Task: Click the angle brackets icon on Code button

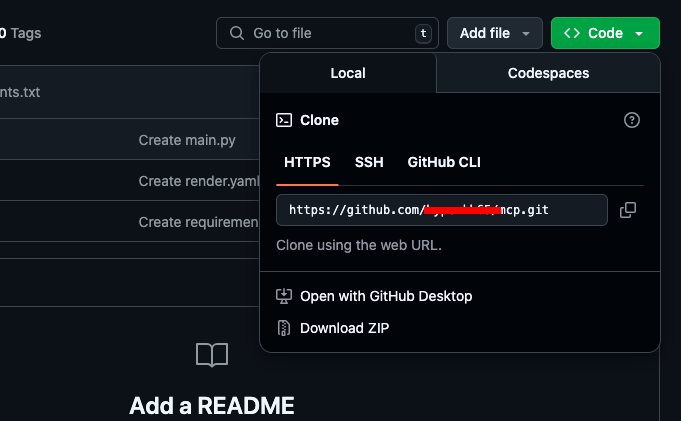Action: pyautogui.click(x=572, y=33)
